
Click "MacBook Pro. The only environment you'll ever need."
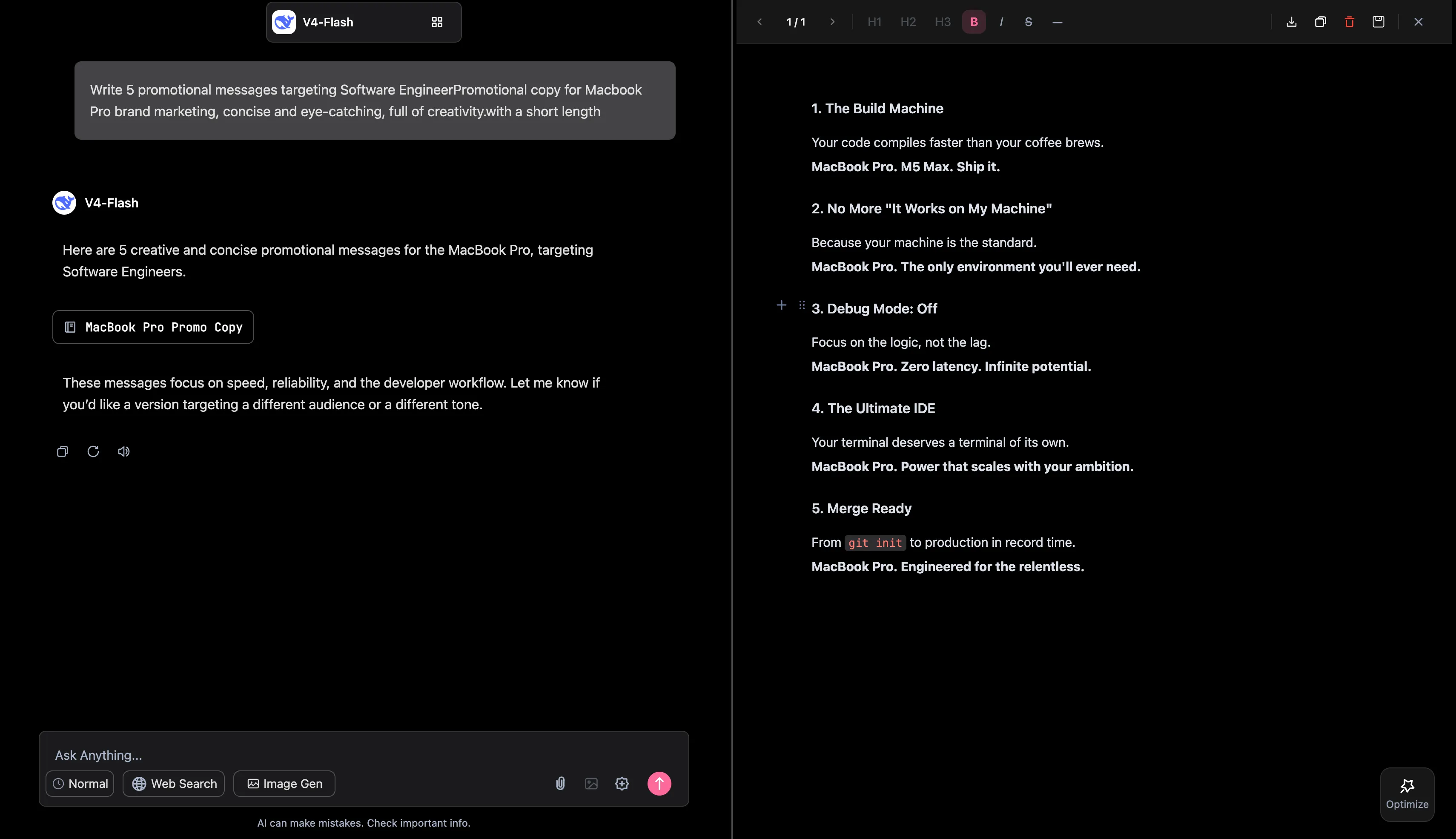976,267
